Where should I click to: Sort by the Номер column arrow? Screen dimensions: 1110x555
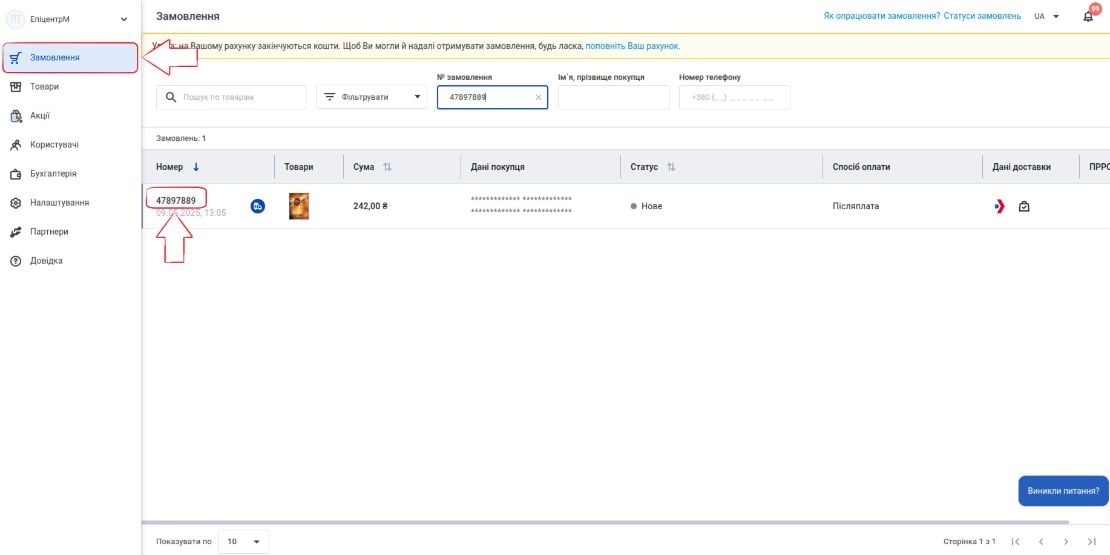click(x=196, y=167)
